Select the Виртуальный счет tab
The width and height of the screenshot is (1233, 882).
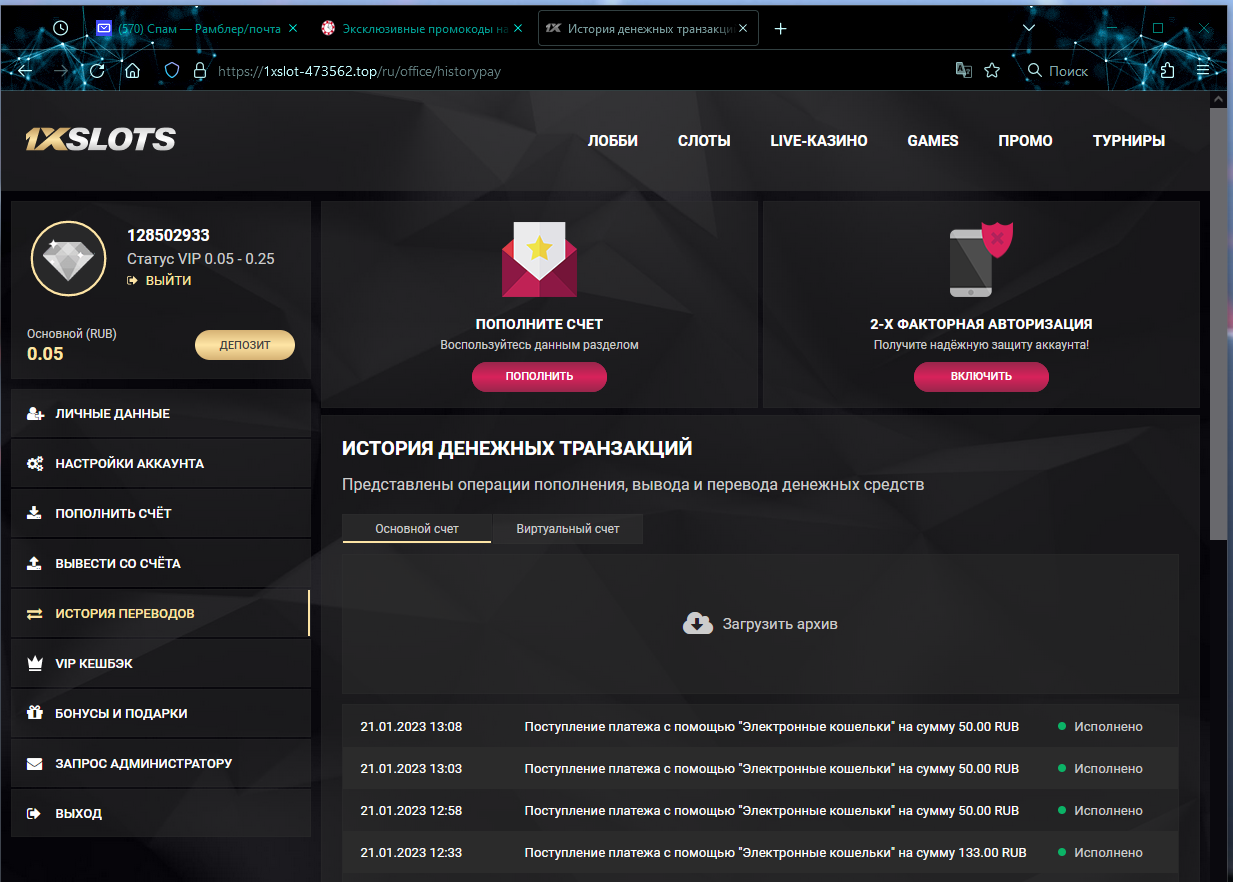[568, 529]
